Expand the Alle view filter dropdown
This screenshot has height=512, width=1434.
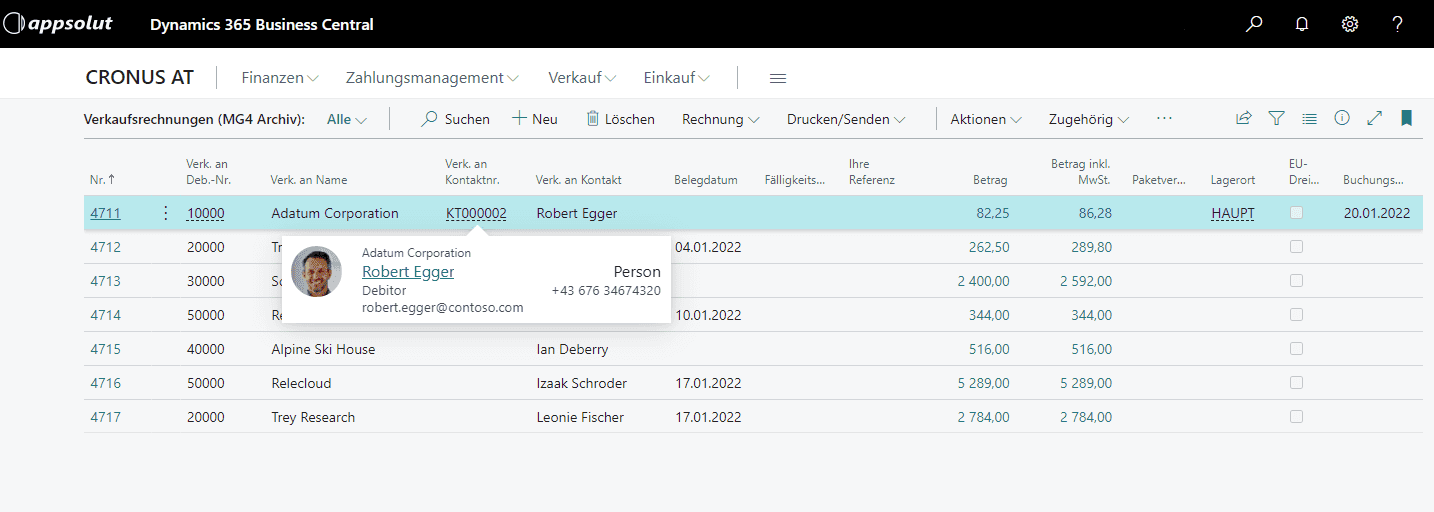coord(347,119)
